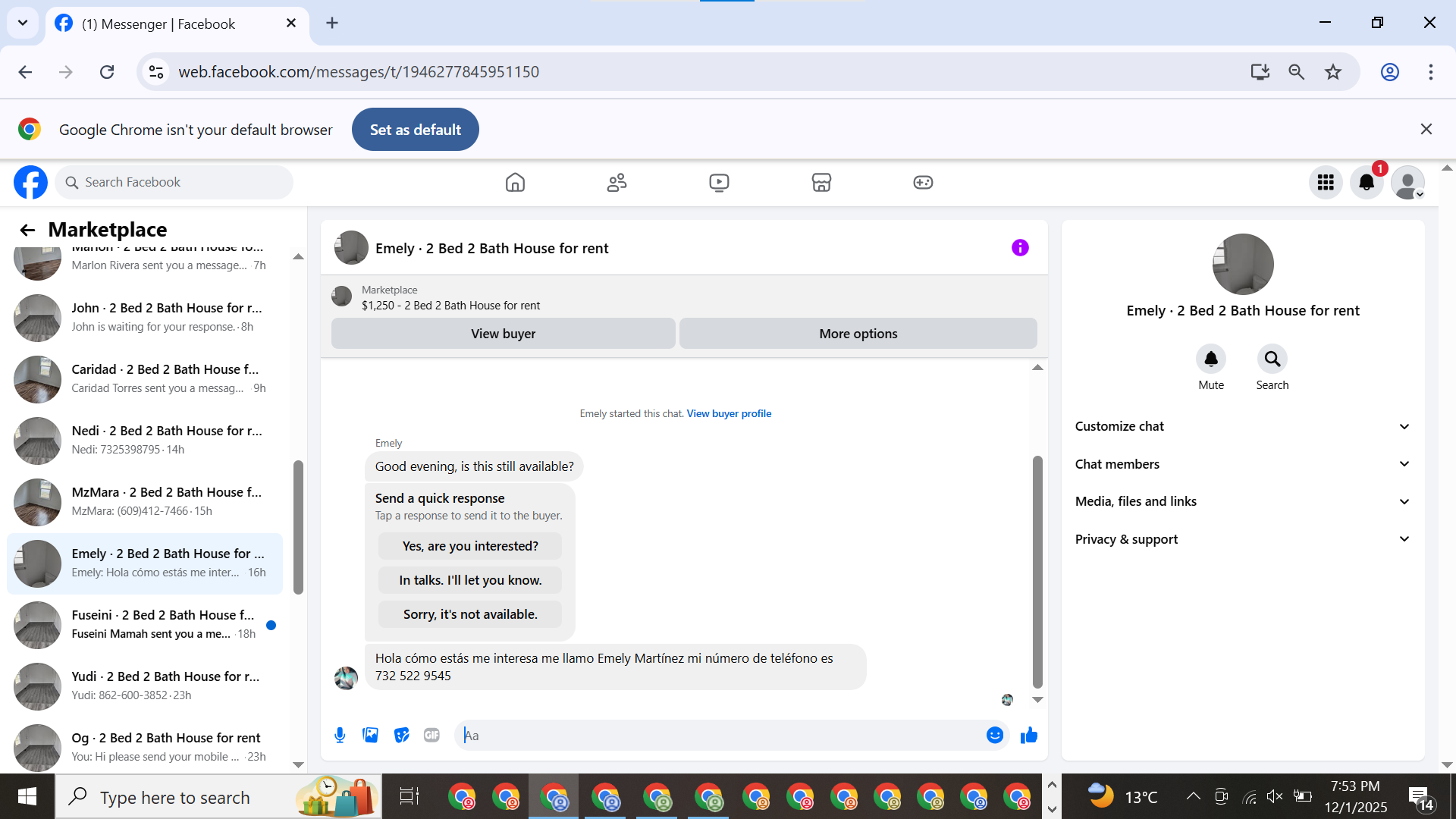Click the chat messages scrollbar

pos(1037,571)
